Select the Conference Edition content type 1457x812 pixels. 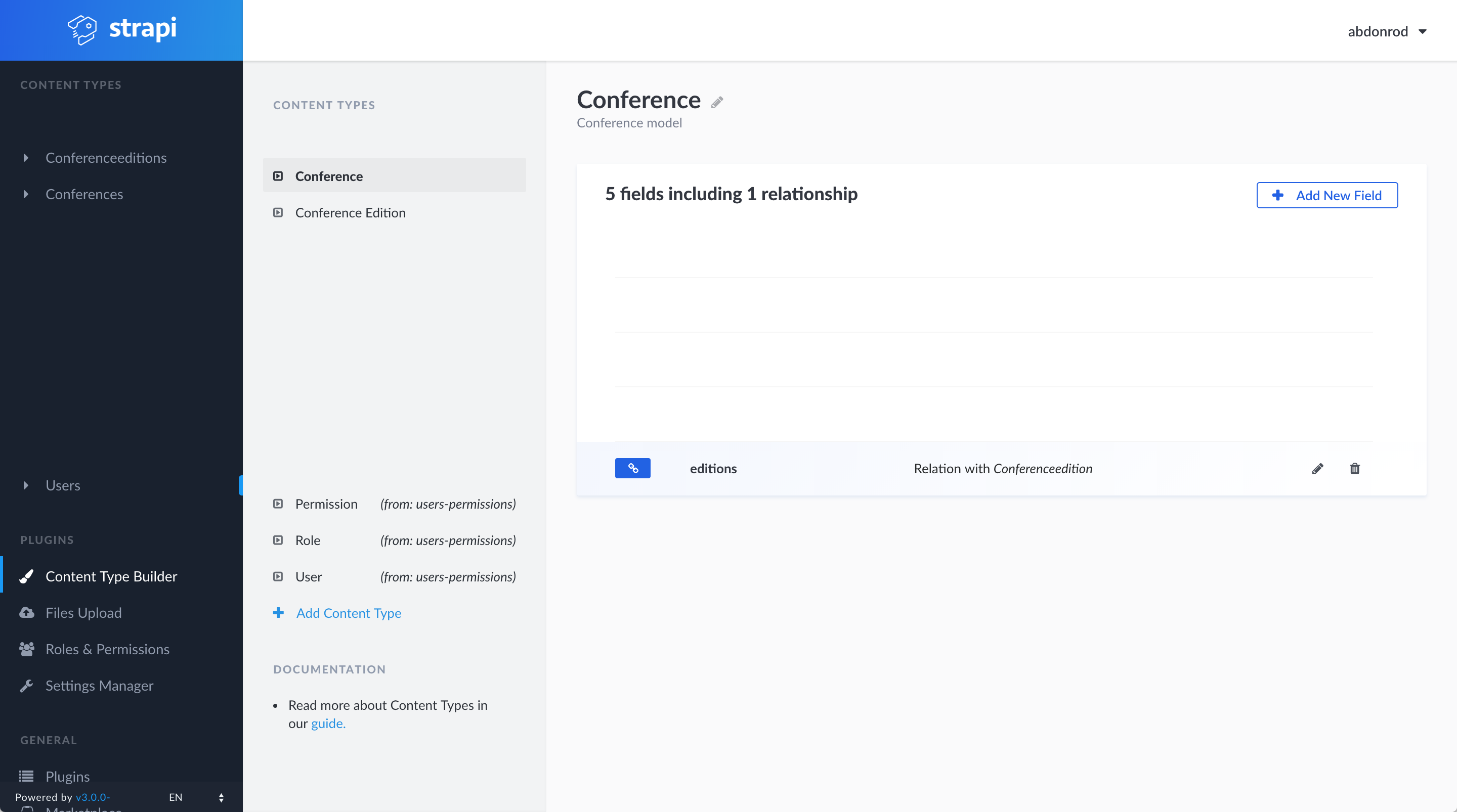(x=351, y=213)
